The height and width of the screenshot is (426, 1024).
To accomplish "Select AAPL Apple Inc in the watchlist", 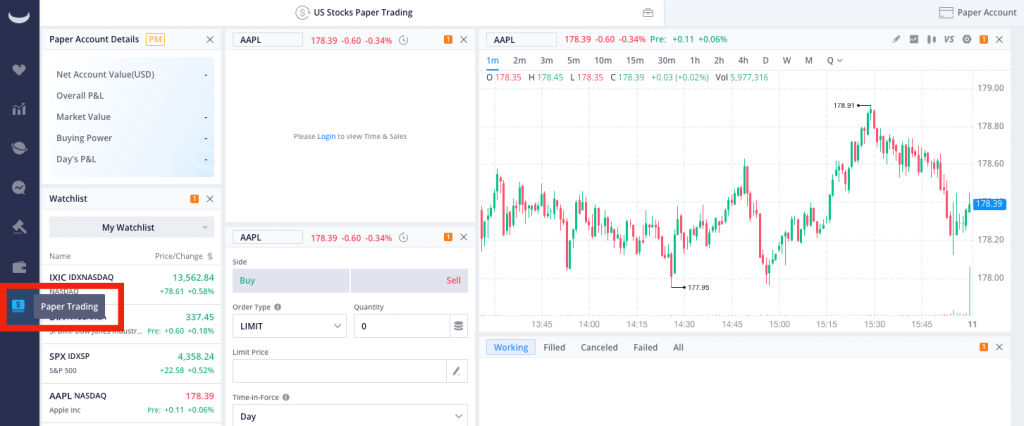I will (x=131, y=402).
